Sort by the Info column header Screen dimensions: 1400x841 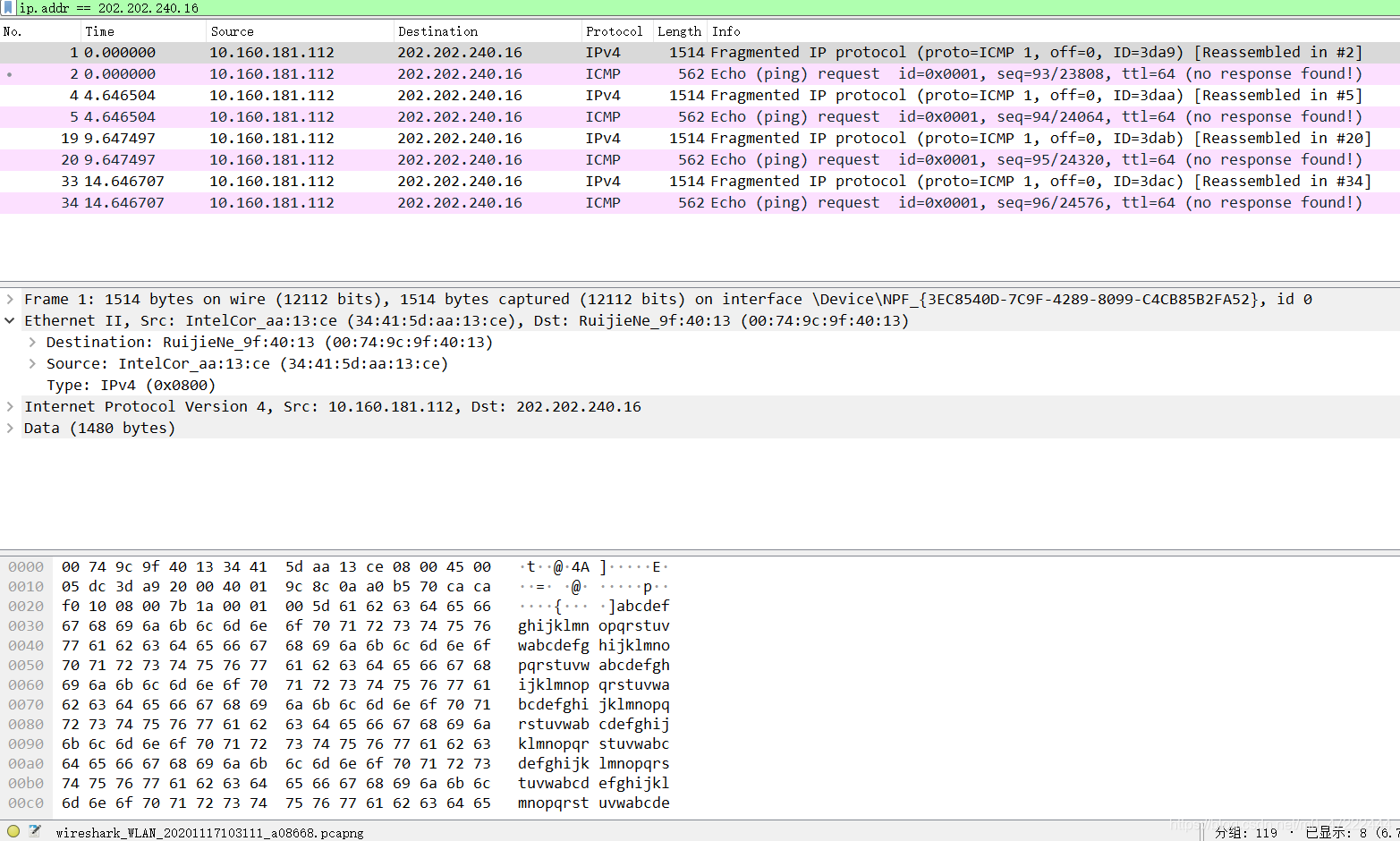(1054, 31)
